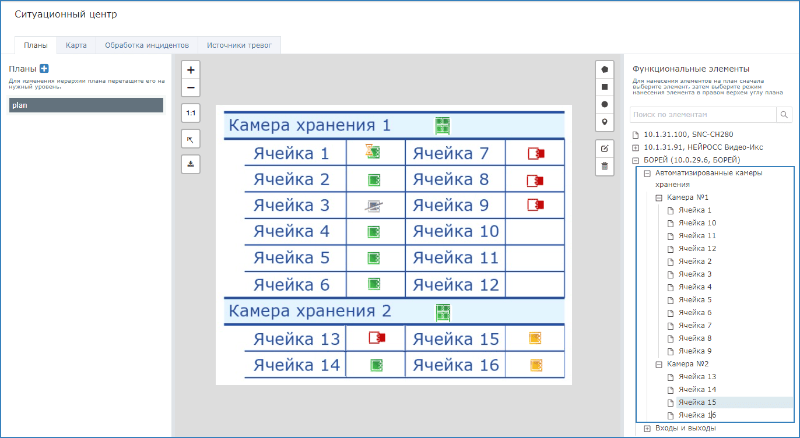The width and height of the screenshot is (800, 438).
Task: Select the plan item in plans list
Action: 86,105
